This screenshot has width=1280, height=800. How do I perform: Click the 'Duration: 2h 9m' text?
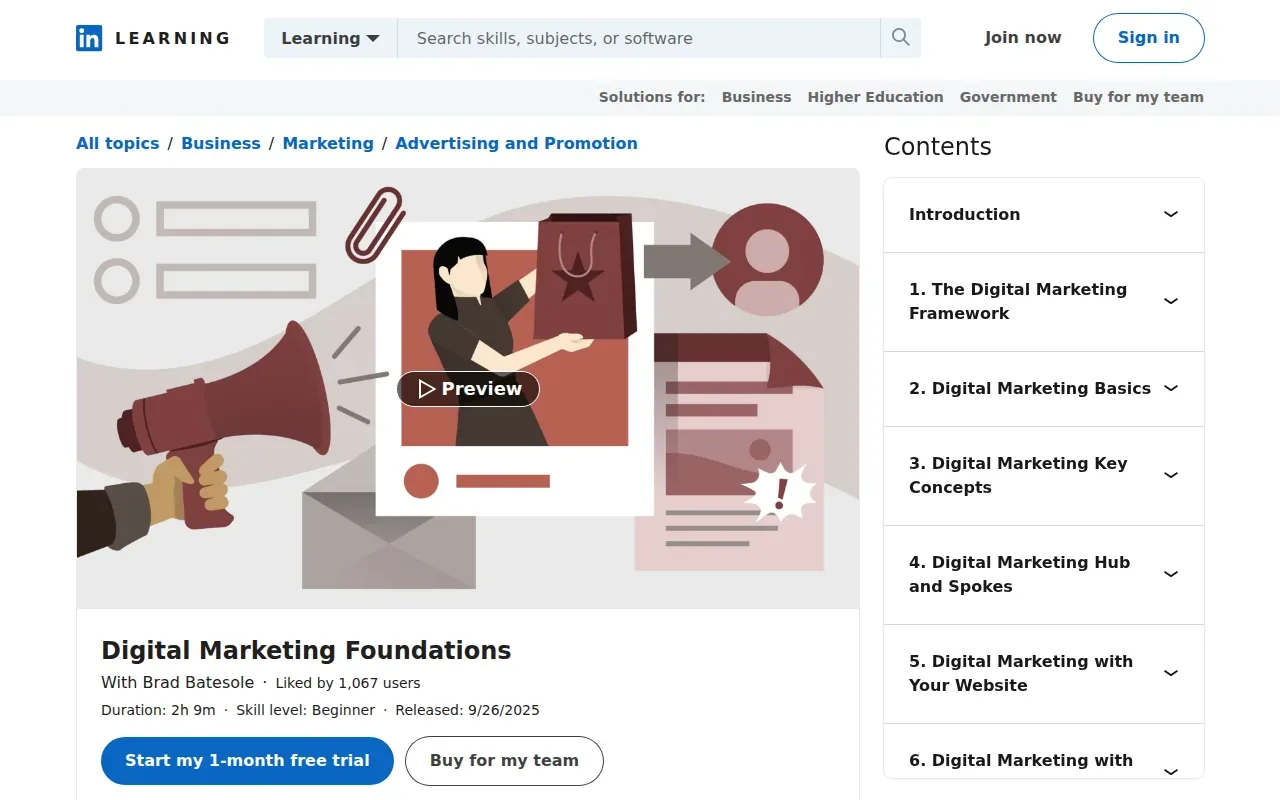point(158,710)
